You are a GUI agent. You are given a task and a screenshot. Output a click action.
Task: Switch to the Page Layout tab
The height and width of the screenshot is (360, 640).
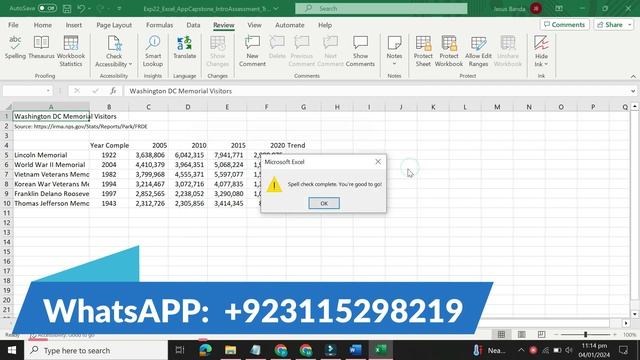click(114, 25)
